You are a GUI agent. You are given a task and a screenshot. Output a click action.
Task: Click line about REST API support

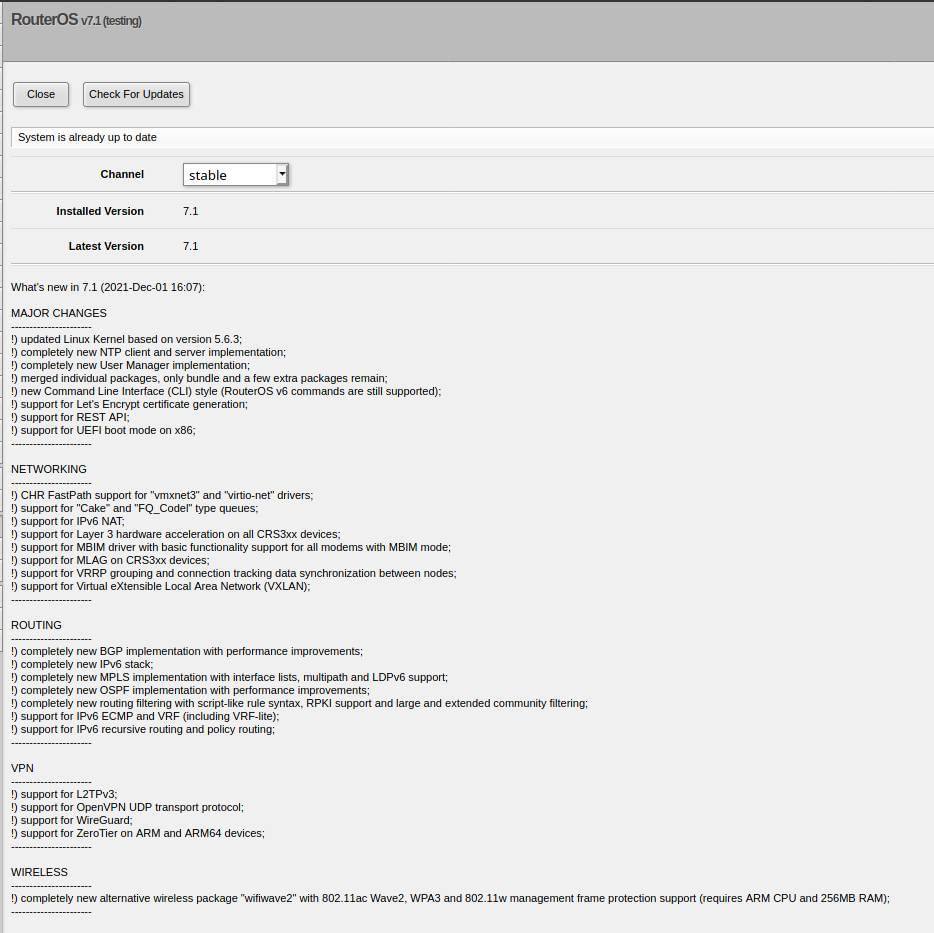click(70, 417)
